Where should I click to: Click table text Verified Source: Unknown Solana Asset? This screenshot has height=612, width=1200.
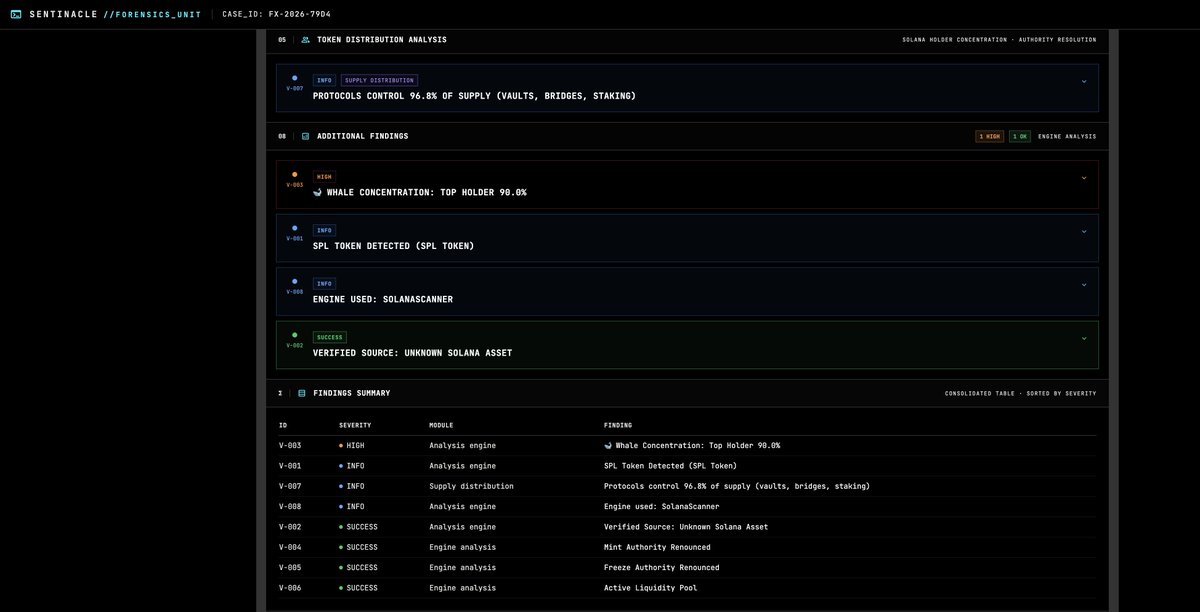[x=686, y=527]
